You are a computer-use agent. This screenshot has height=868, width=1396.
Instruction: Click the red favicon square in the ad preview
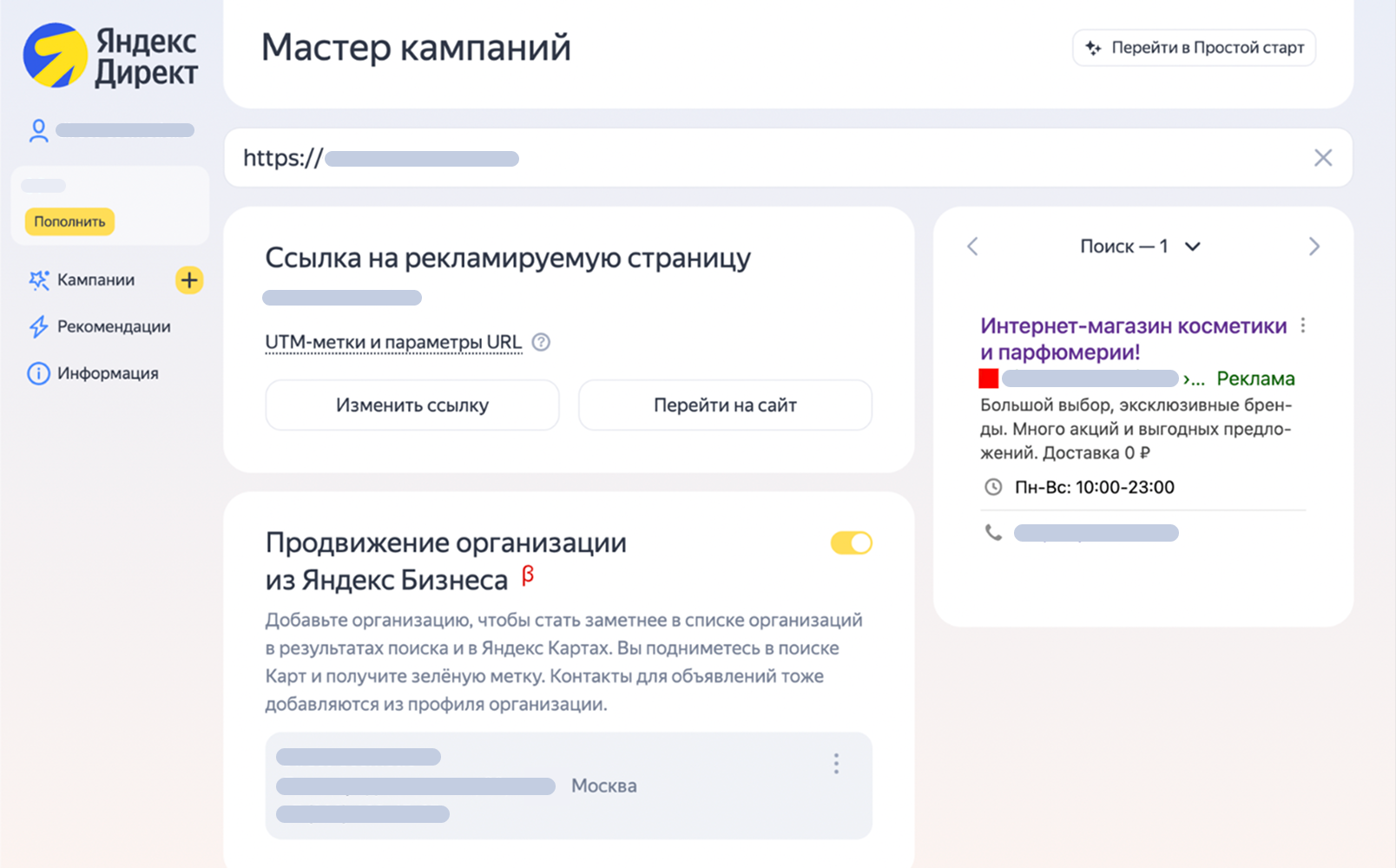point(988,378)
